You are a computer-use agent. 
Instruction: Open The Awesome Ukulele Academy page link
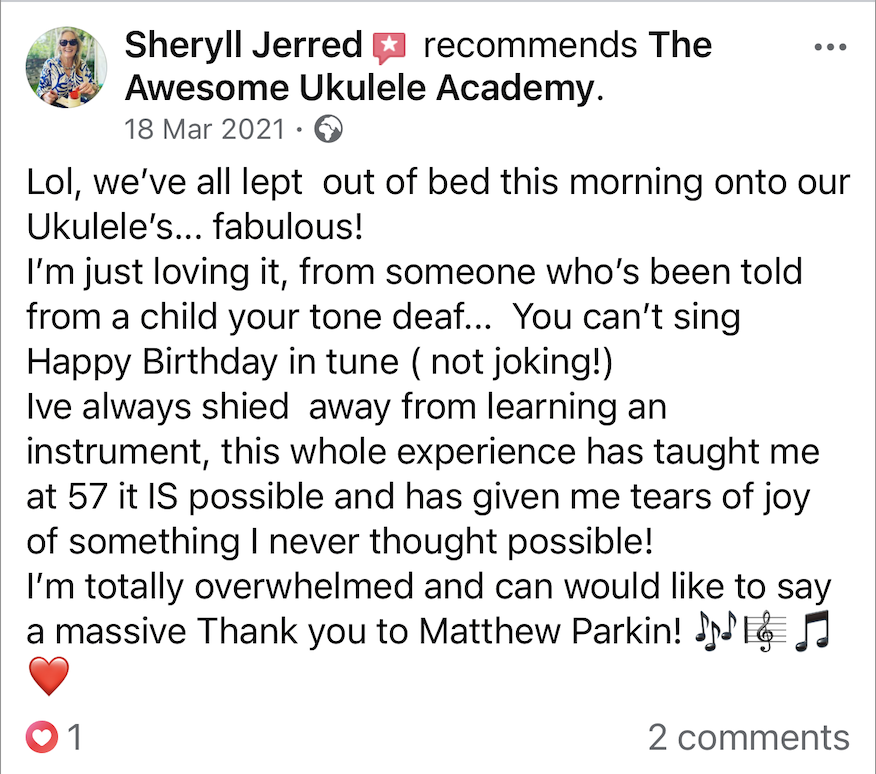(418, 66)
